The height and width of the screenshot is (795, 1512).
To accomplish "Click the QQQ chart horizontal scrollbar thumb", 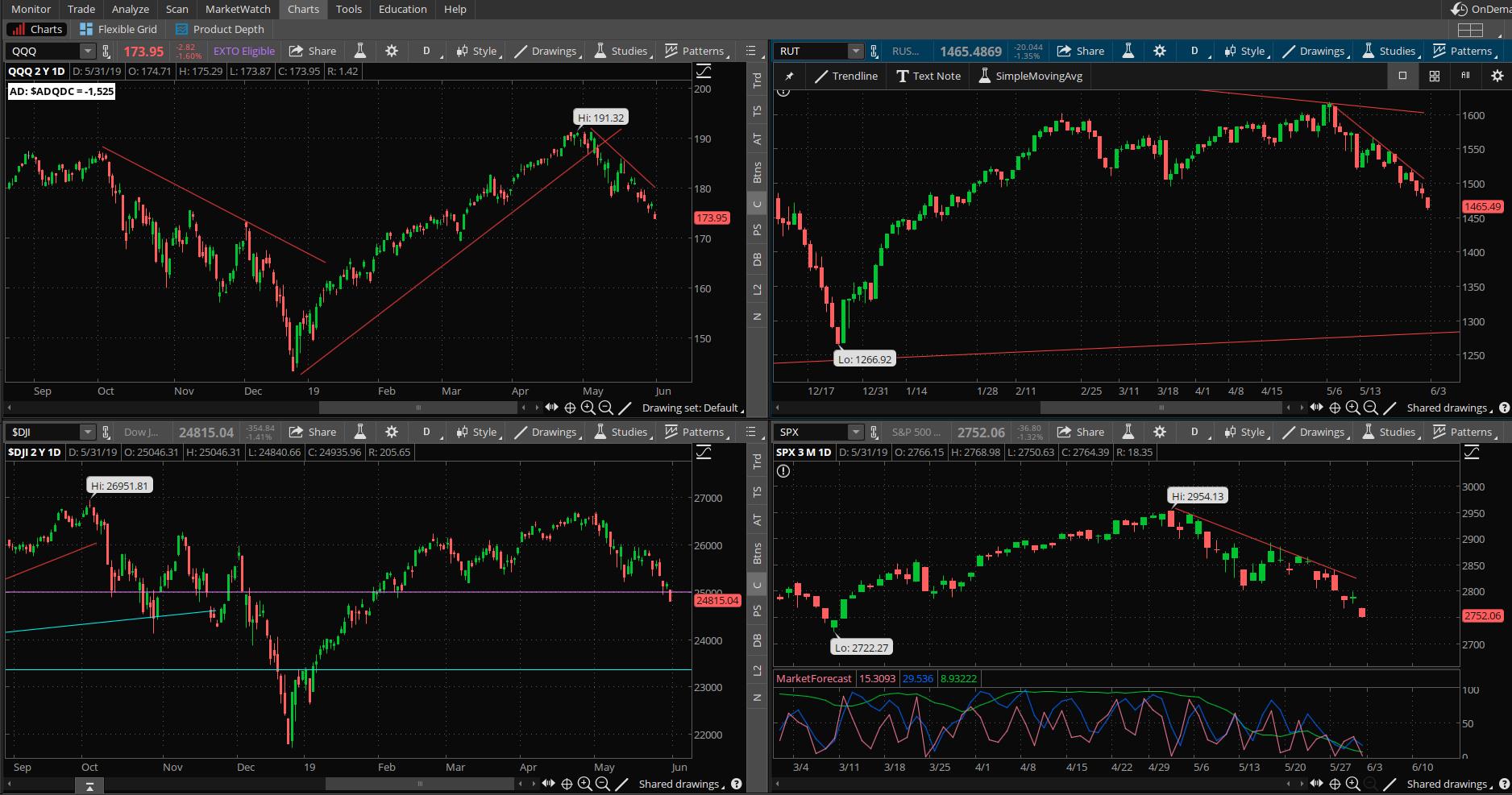I will (x=418, y=408).
